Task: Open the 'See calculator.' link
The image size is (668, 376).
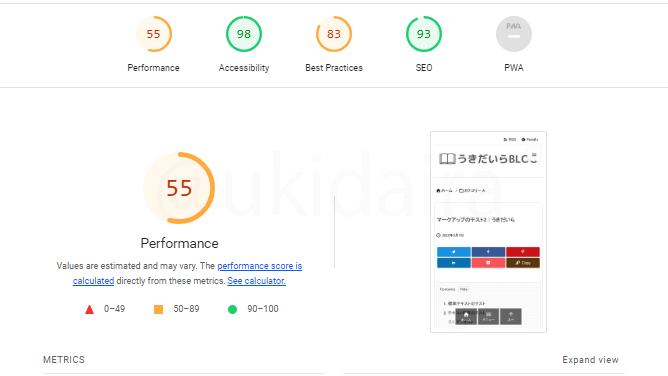Action: 256,281
